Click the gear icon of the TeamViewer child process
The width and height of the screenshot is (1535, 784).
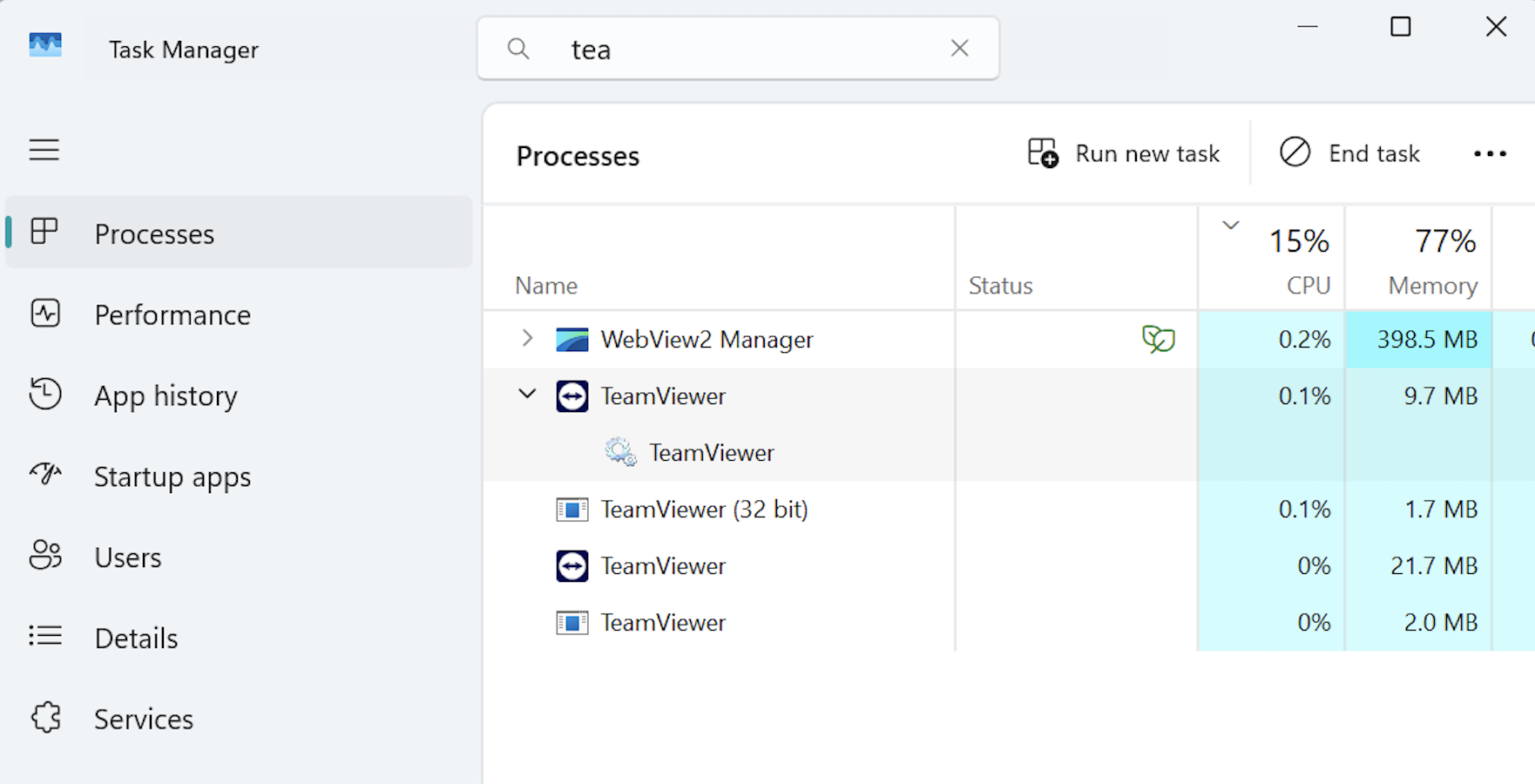pos(620,452)
